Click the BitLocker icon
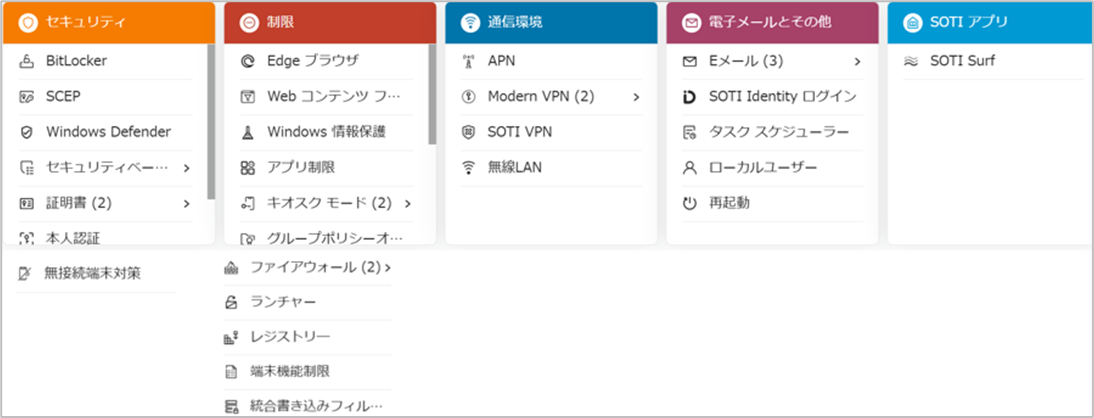The image size is (1094, 418). point(27,61)
